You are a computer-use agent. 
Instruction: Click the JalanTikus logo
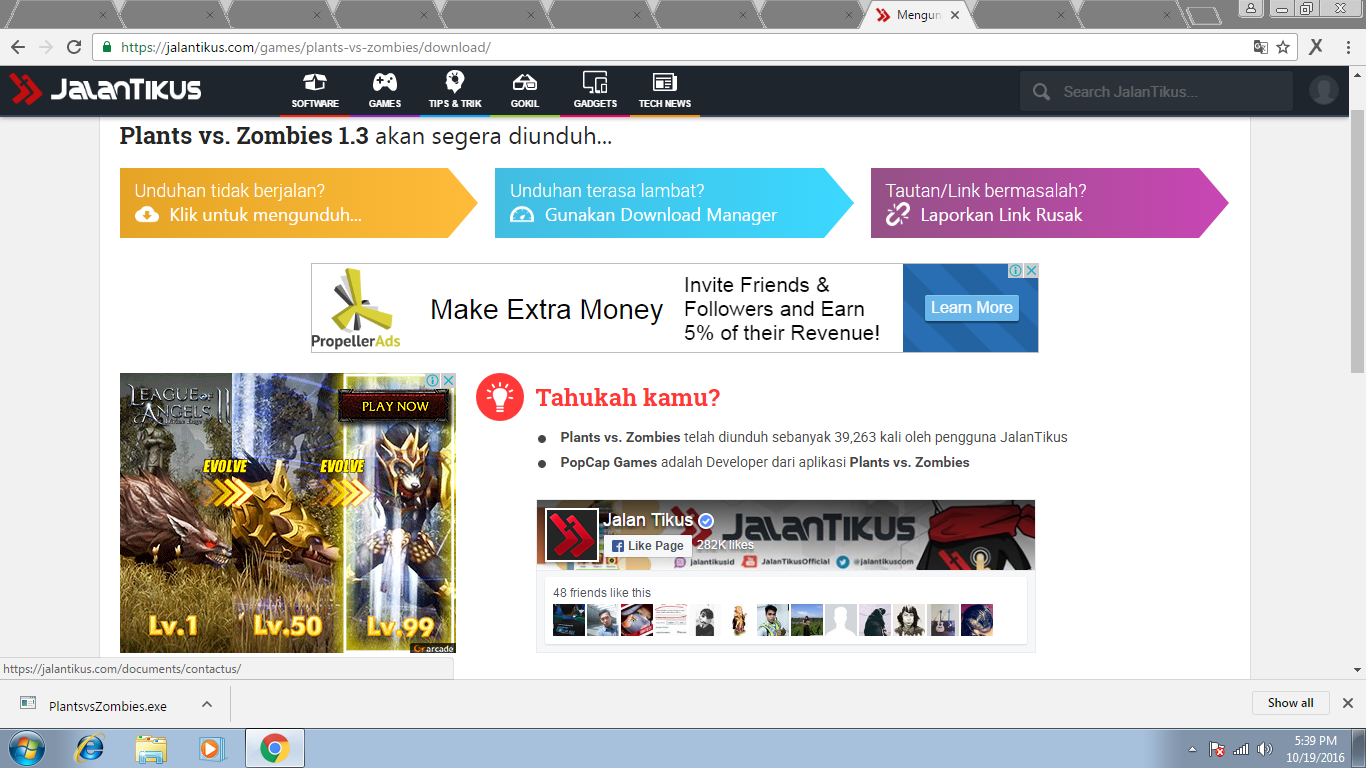click(x=105, y=89)
